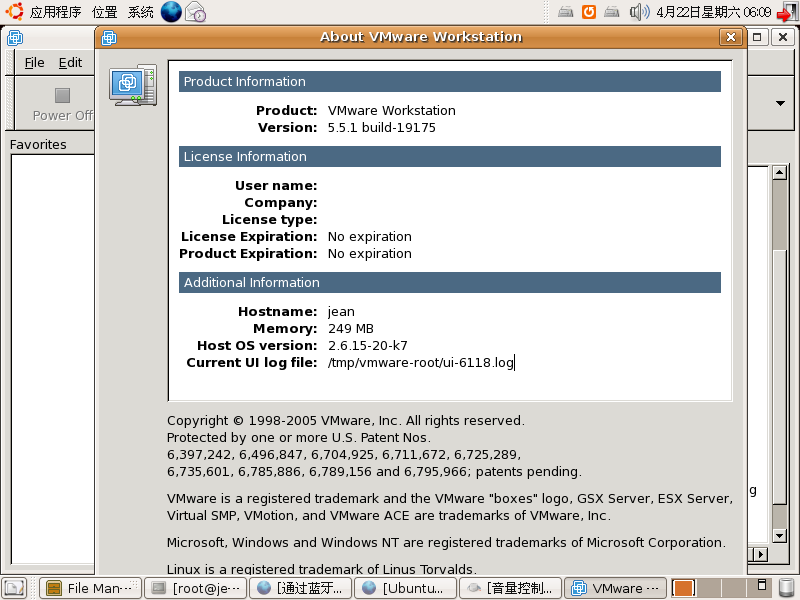Close the About VMware Workstation dialog
The height and width of the screenshot is (600, 800).
731,37
